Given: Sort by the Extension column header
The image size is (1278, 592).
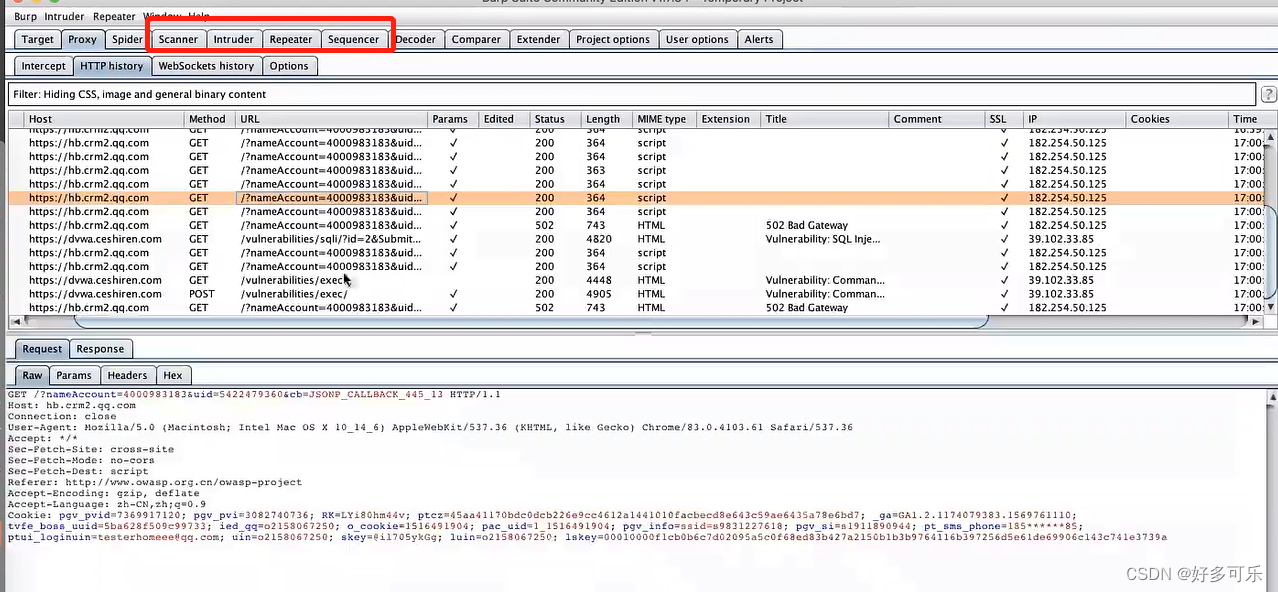Looking at the screenshot, I should click(x=729, y=119).
